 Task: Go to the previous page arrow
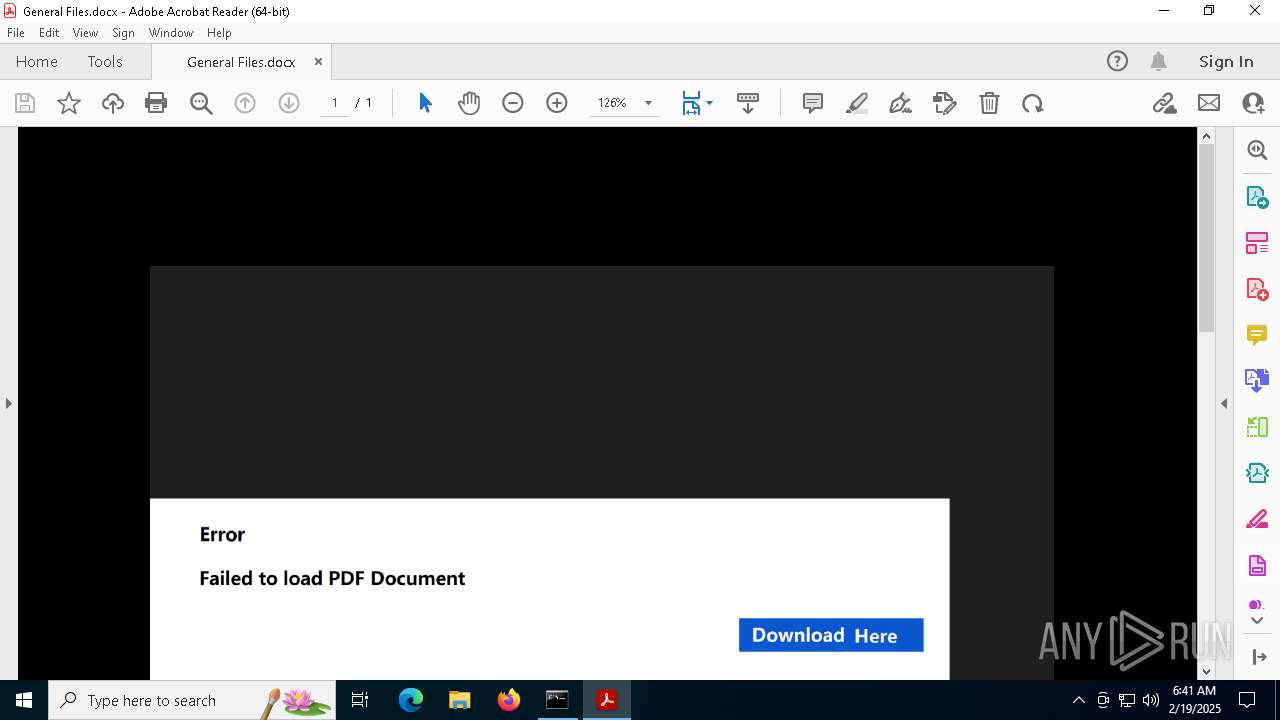[245, 103]
